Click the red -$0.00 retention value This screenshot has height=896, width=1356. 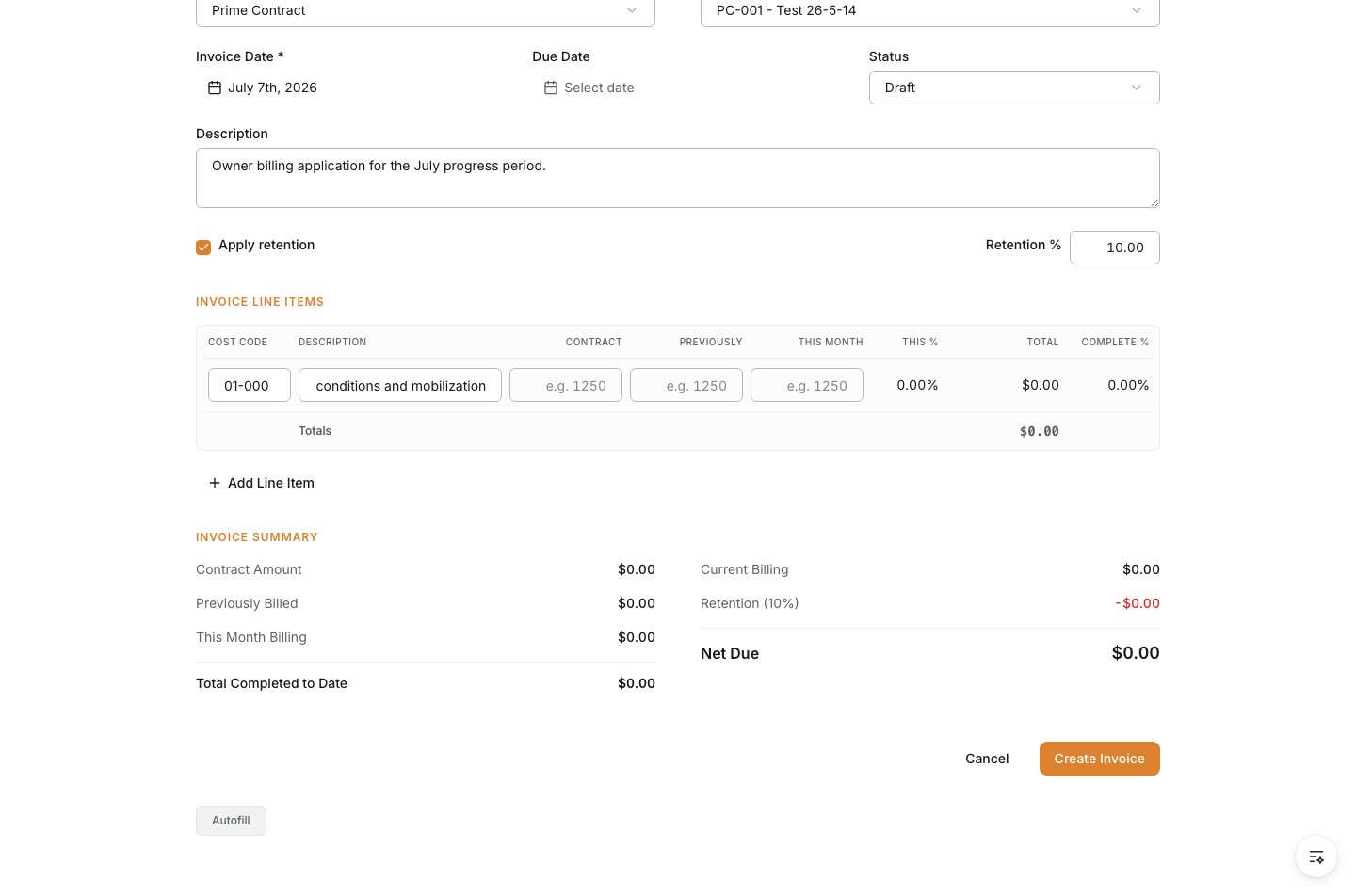1138,603
